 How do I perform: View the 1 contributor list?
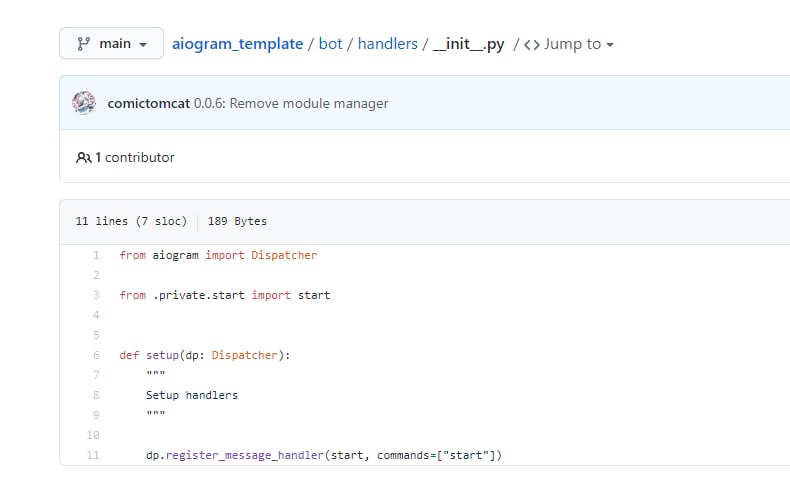tap(134, 157)
